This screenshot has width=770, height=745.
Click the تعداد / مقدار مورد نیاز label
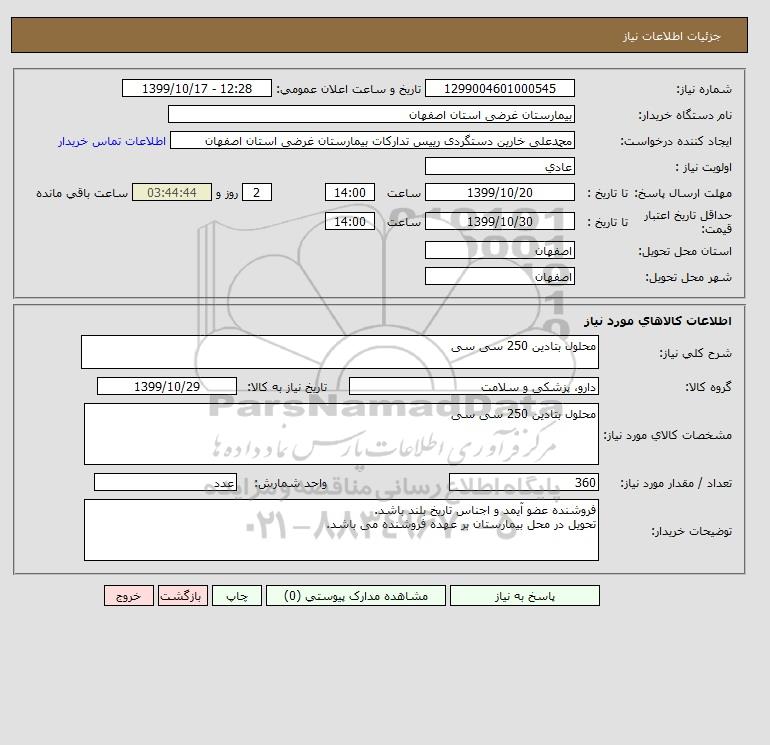tap(676, 483)
